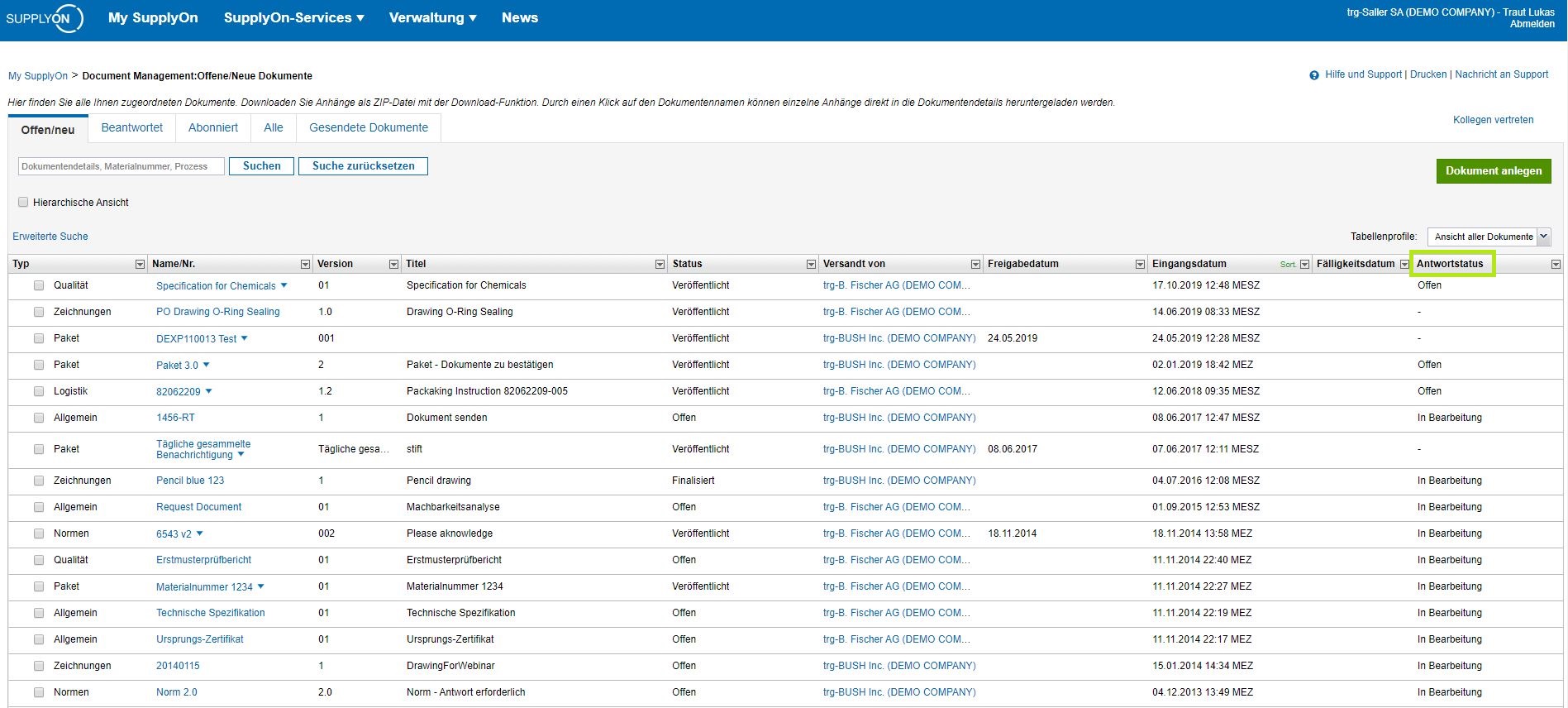Check the Request Document row checkbox

pos(39,507)
